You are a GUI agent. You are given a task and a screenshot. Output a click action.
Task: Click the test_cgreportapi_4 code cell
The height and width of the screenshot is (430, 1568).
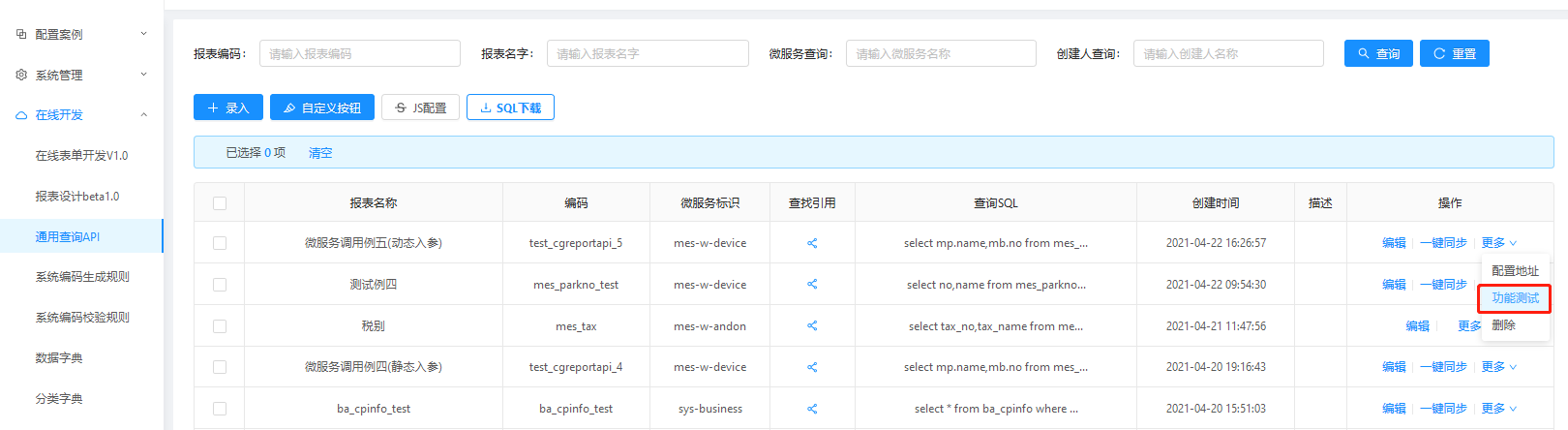pos(576,367)
